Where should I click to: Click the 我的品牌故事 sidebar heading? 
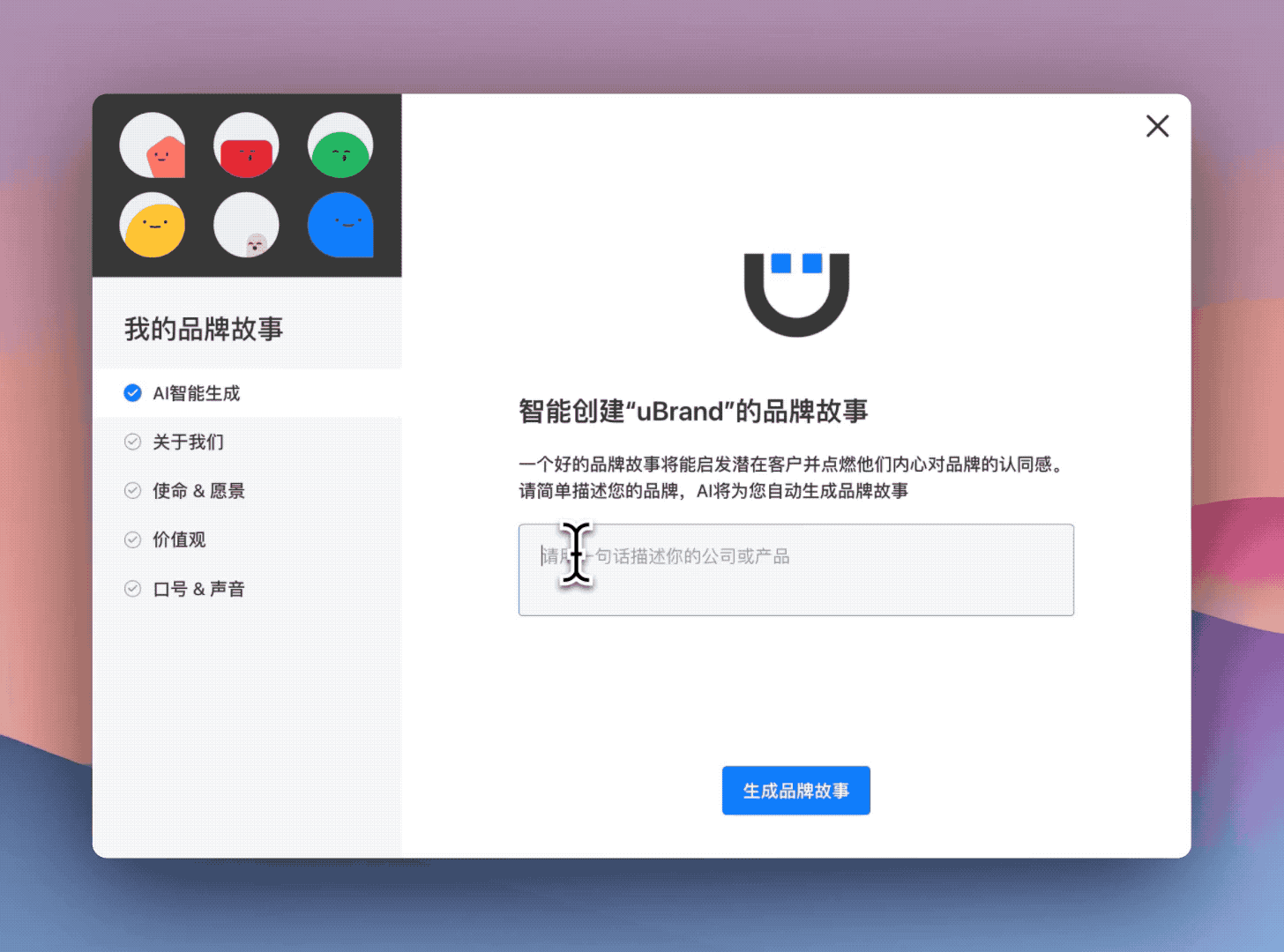click(204, 330)
